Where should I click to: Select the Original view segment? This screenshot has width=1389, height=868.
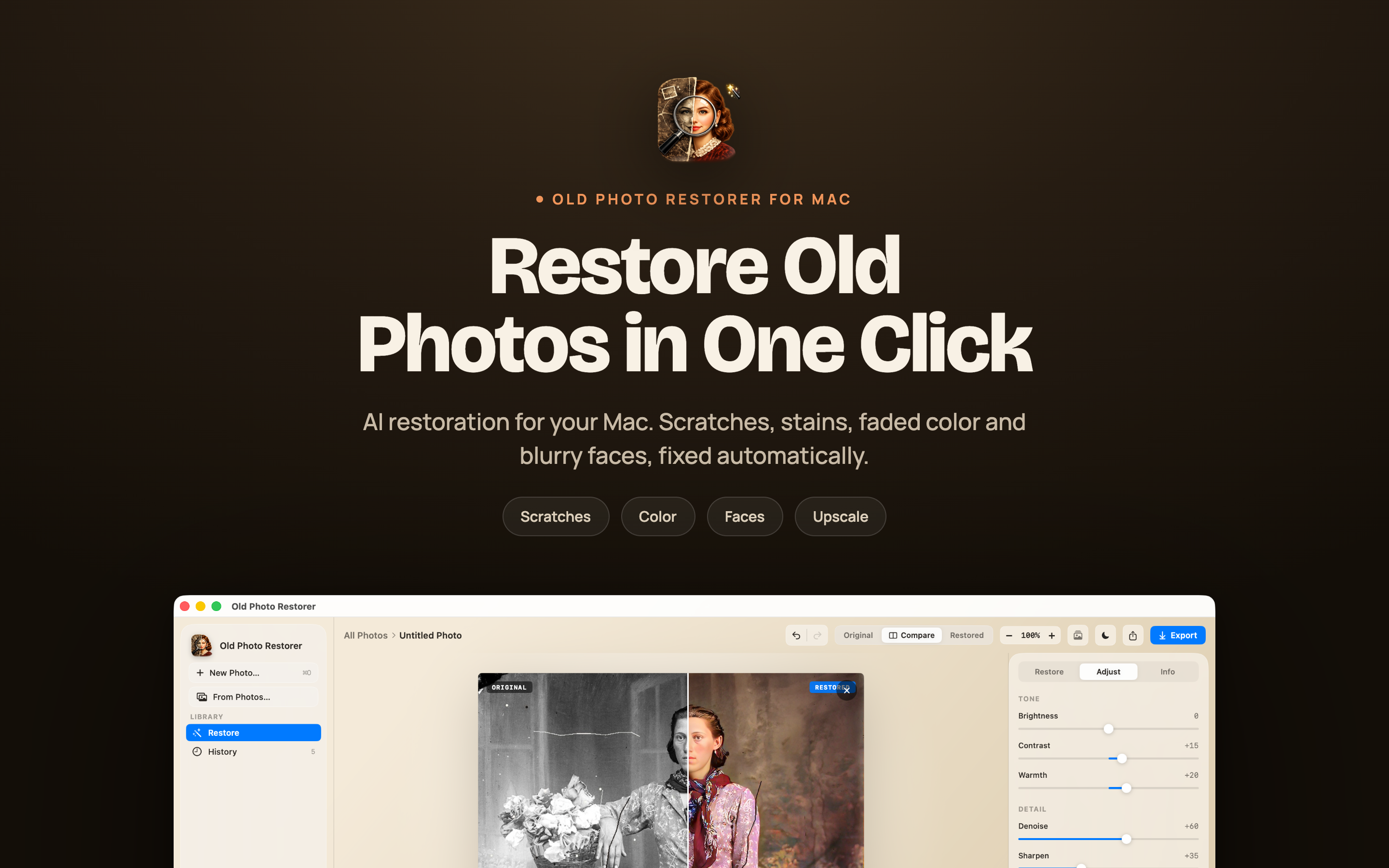858,635
